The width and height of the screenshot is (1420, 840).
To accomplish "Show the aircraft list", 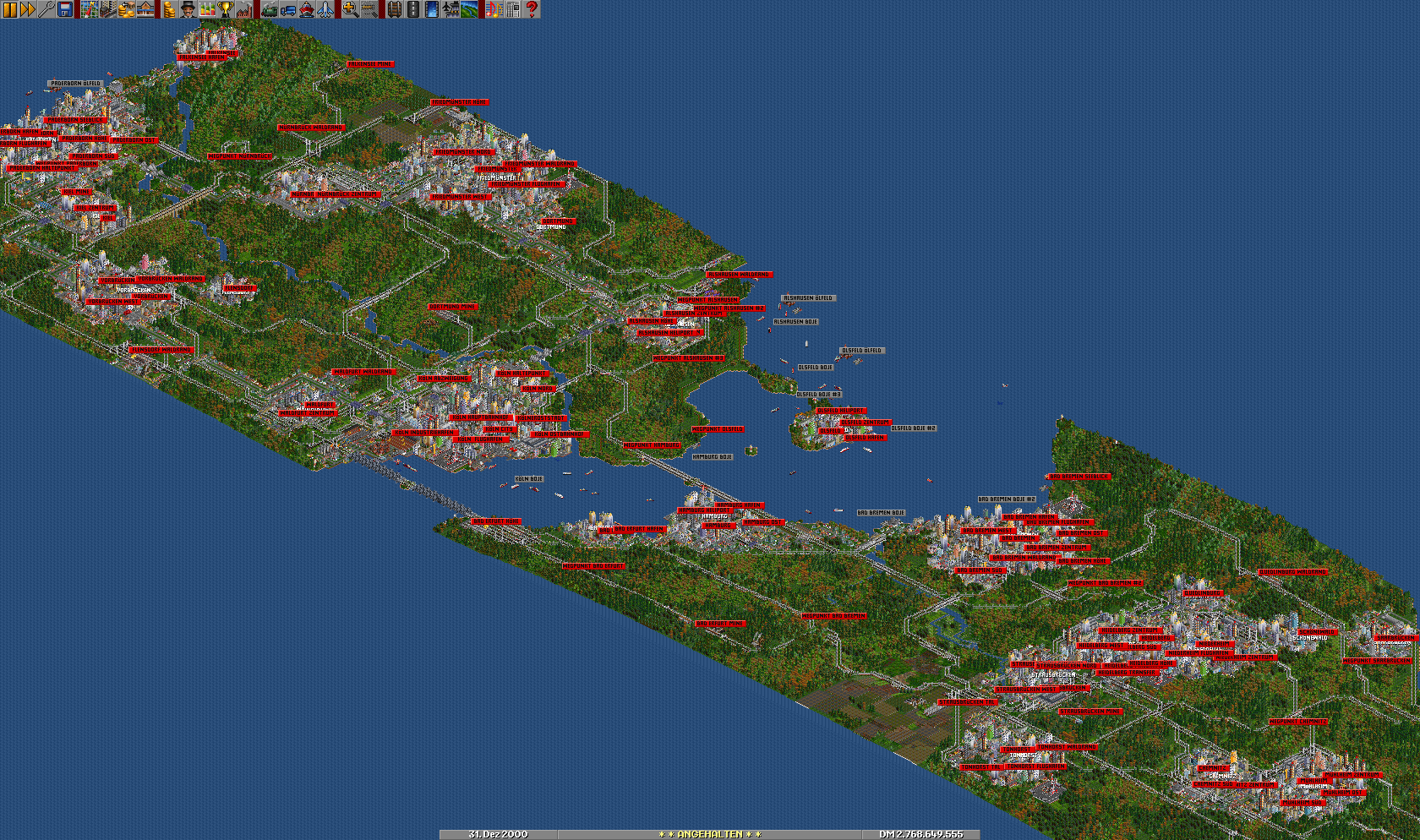I will 325,9.
